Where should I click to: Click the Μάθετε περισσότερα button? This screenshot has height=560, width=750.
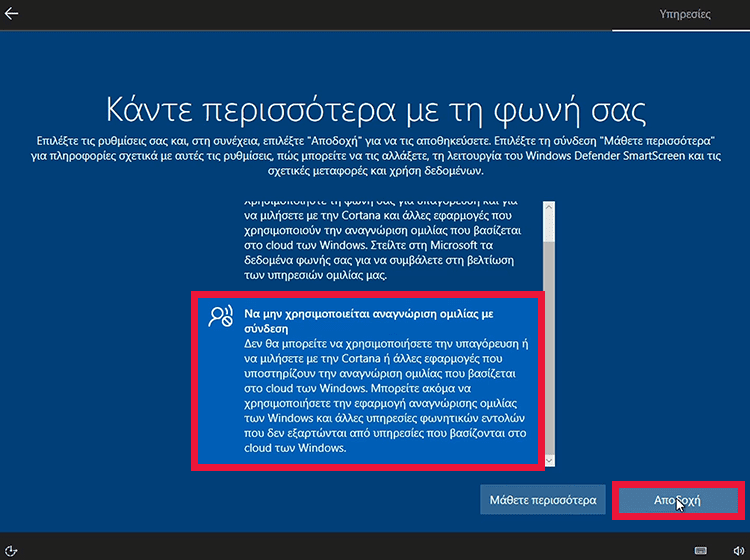click(542, 500)
